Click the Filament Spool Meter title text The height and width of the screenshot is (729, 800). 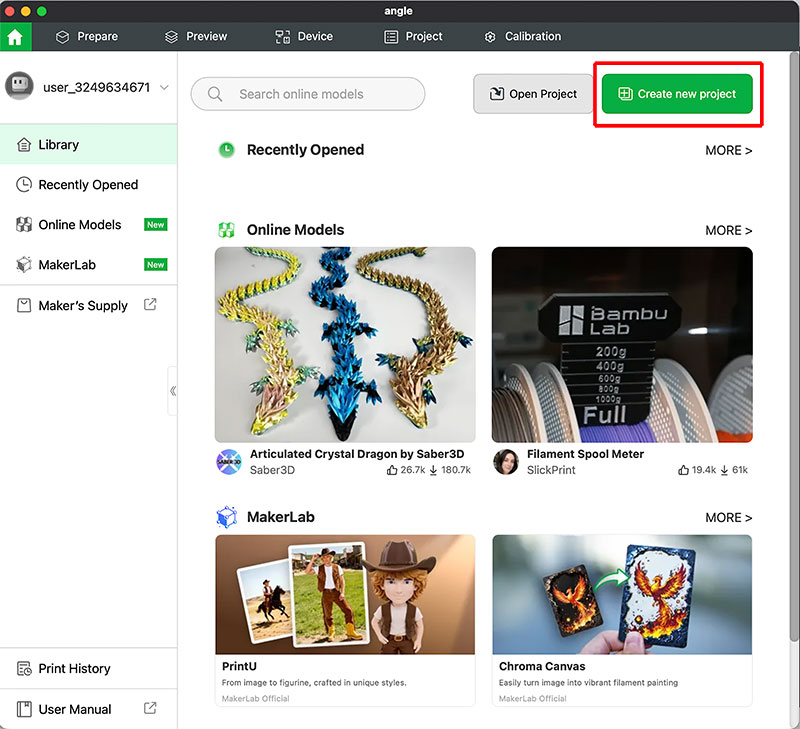point(585,454)
